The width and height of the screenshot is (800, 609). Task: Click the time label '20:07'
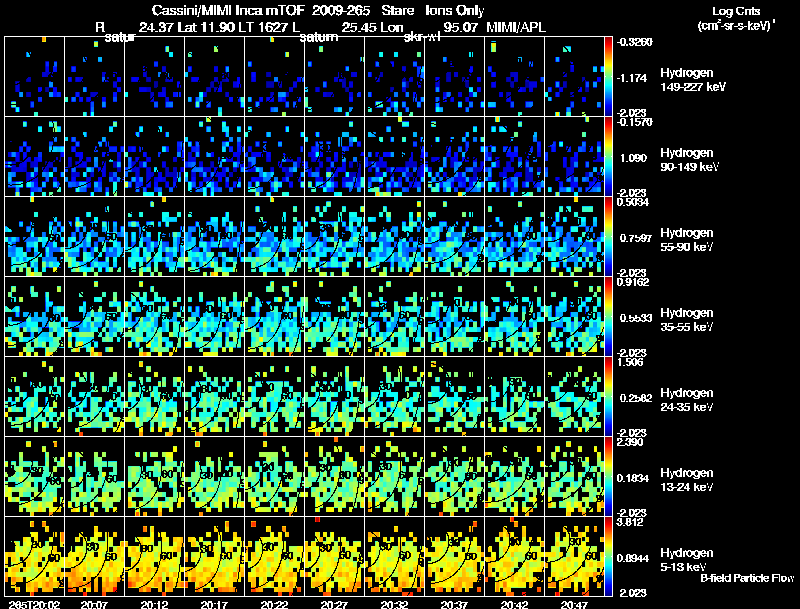click(94, 604)
